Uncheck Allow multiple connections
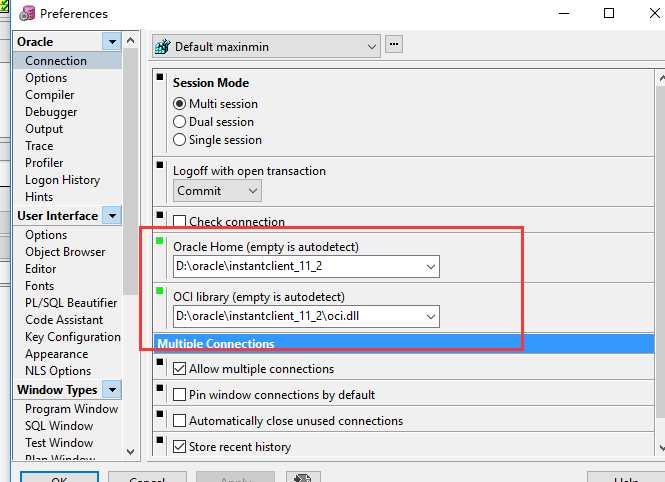Screen dimensions: 665x482 179,369
